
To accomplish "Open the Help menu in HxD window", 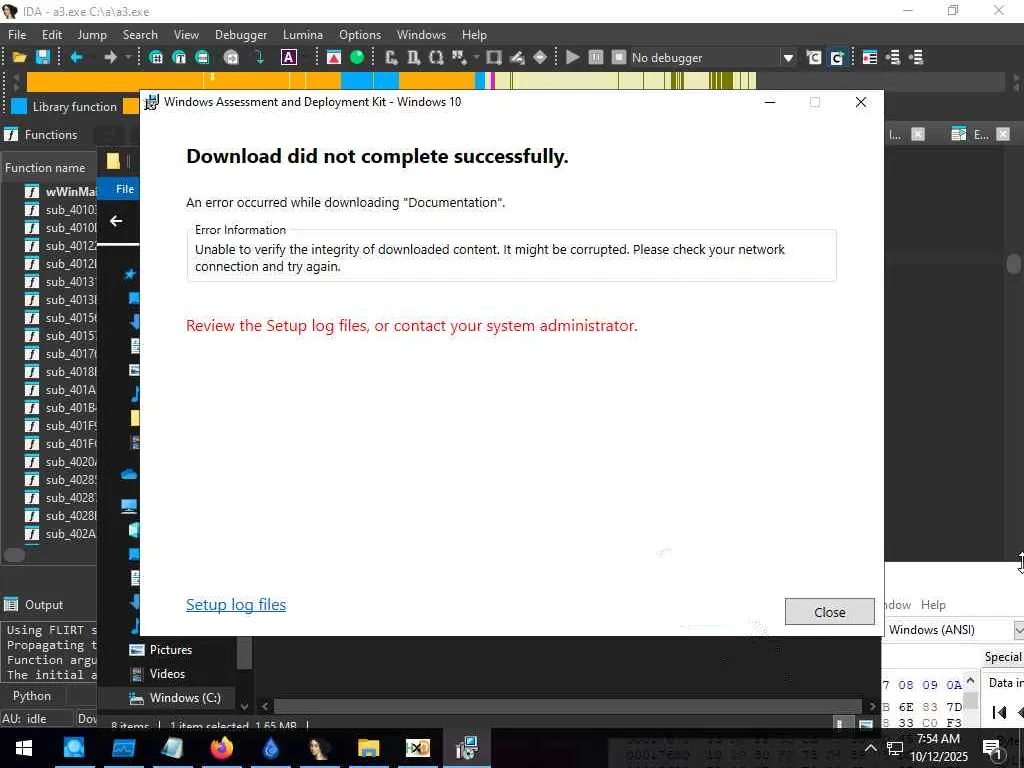I will (x=933, y=605).
